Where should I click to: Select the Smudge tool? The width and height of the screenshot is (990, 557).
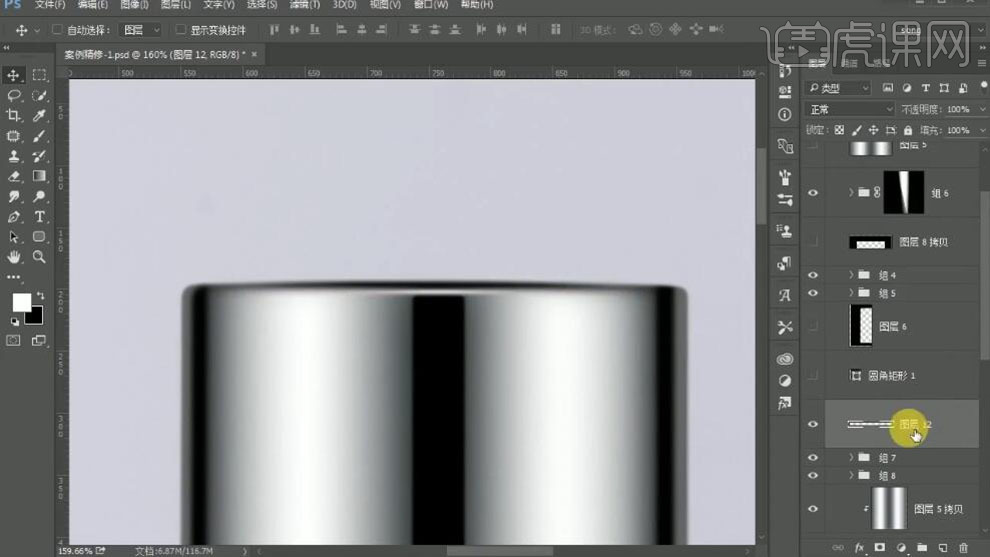click(13, 196)
